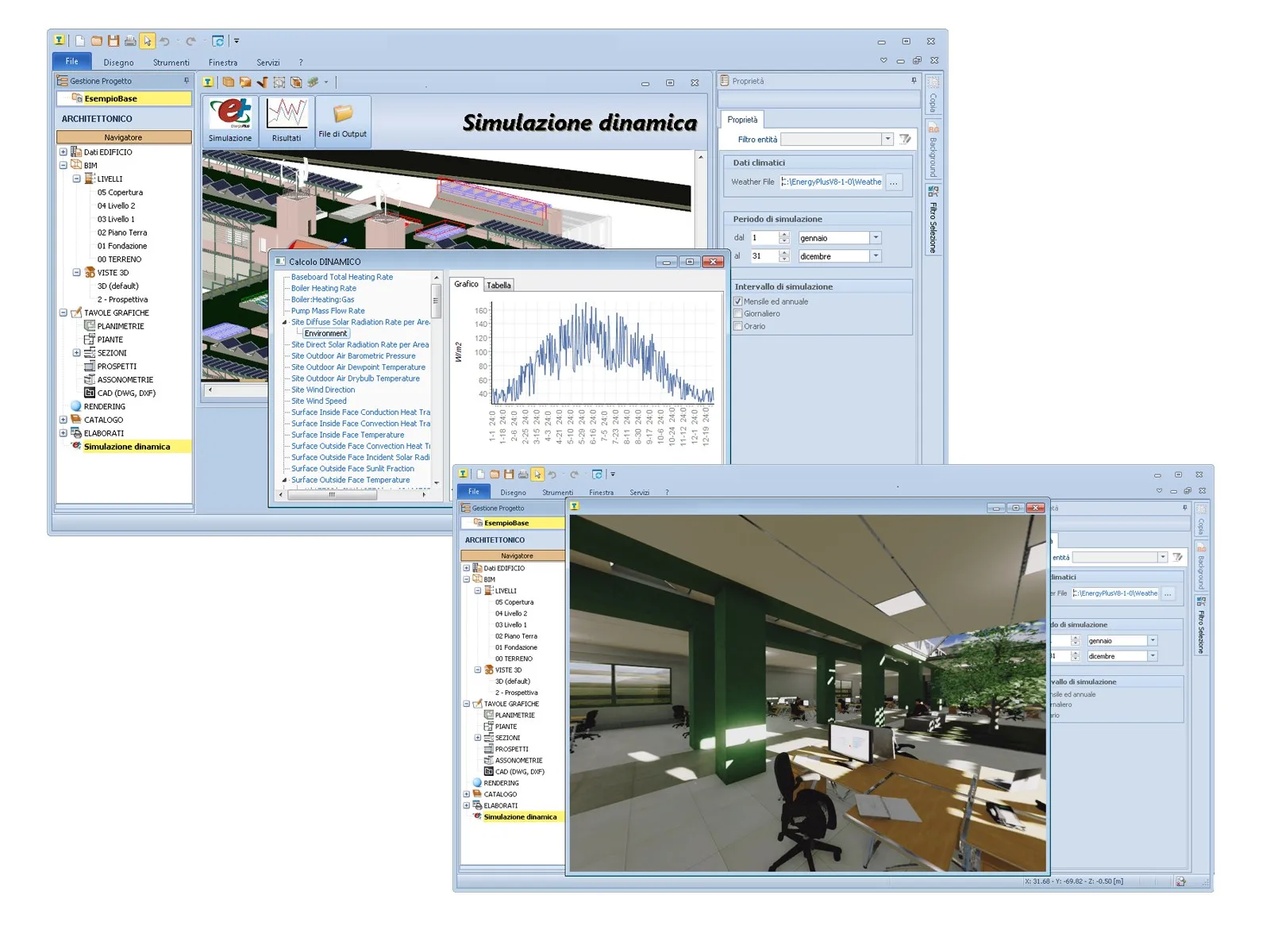
Task: Toggle the Mensile ed annuale checkbox
Action: click(x=738, y=301)
